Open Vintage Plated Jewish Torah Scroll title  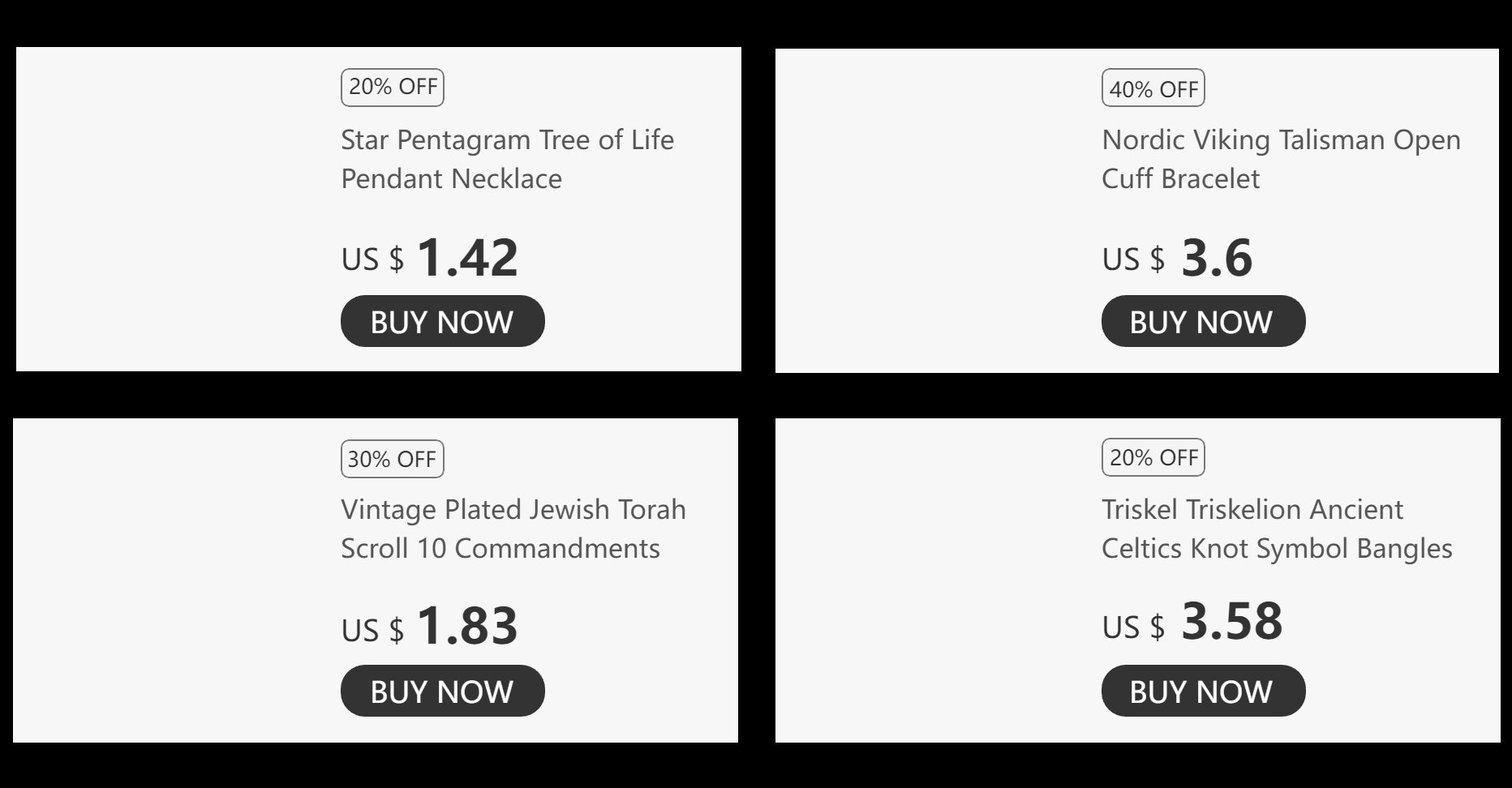(513, 529)
